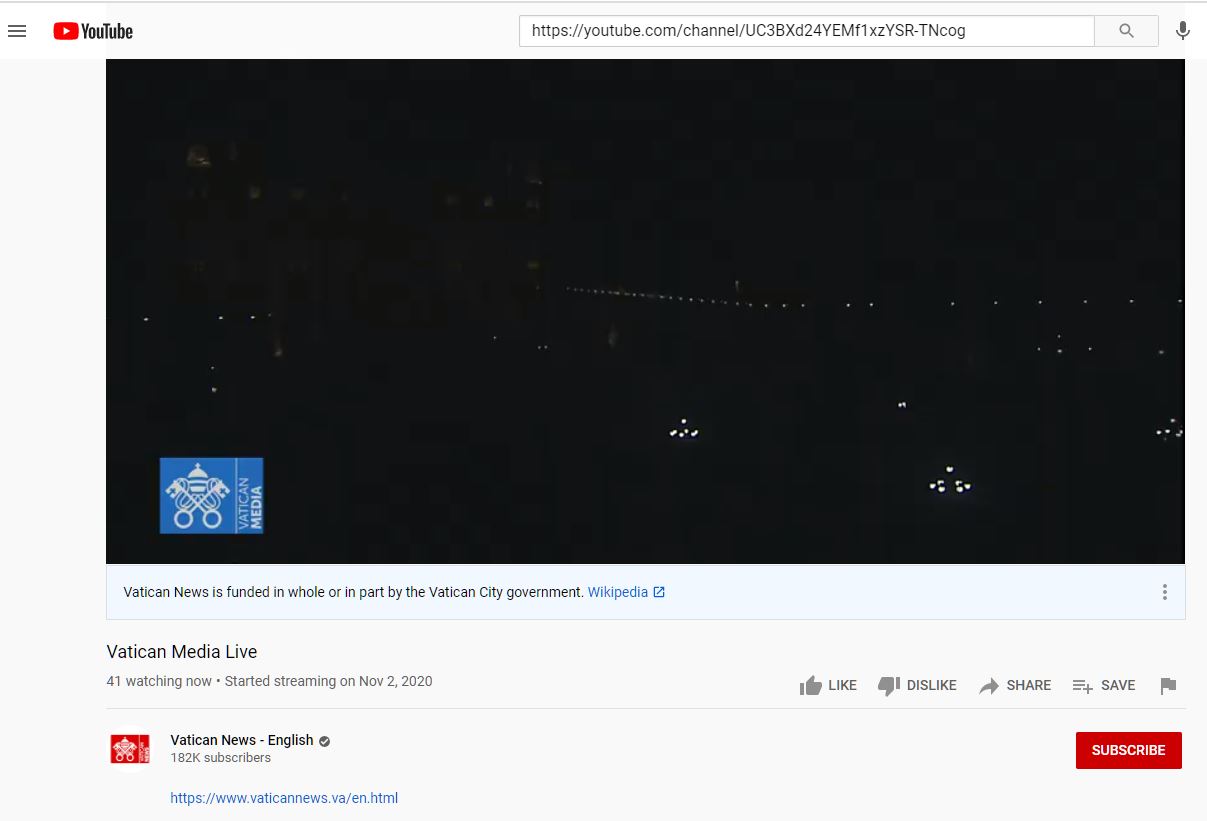
Task: Click the Vatican Media watermark logo
Action: (x=211, y=495)
